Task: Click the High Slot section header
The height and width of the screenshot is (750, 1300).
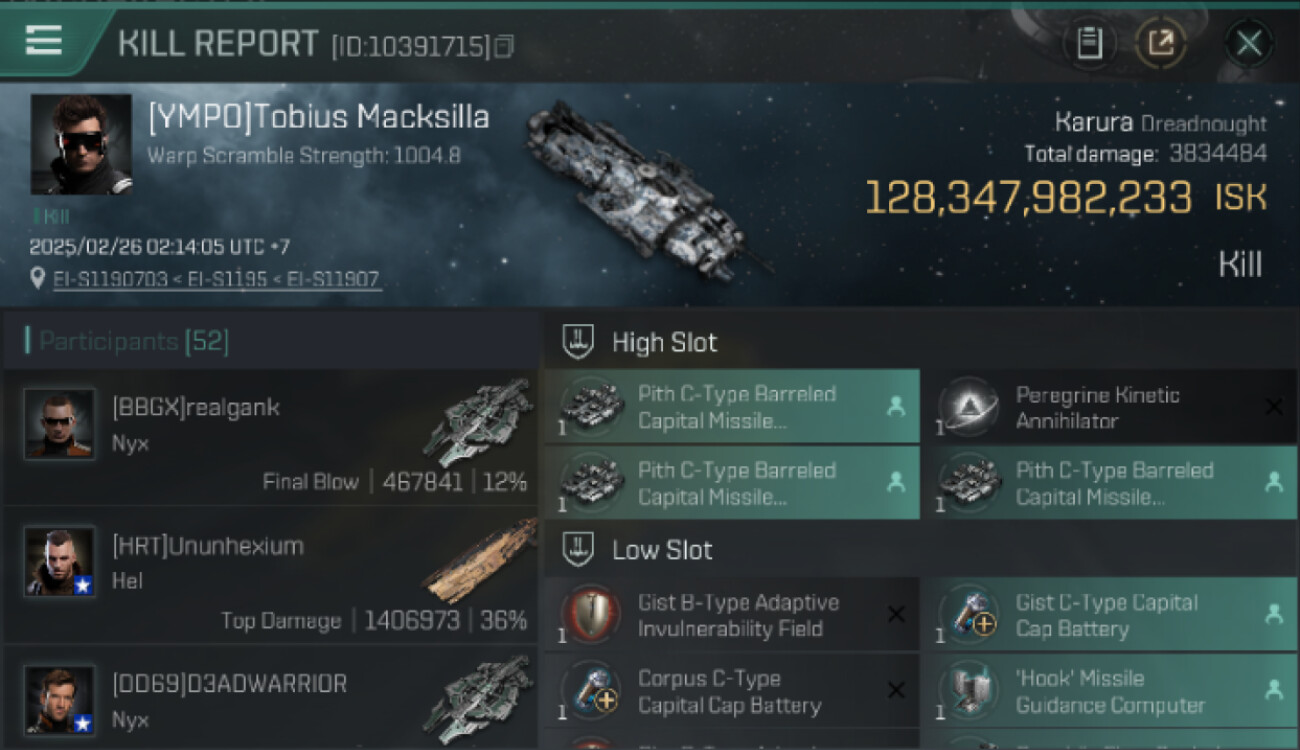Action: [x=664, y=342]
